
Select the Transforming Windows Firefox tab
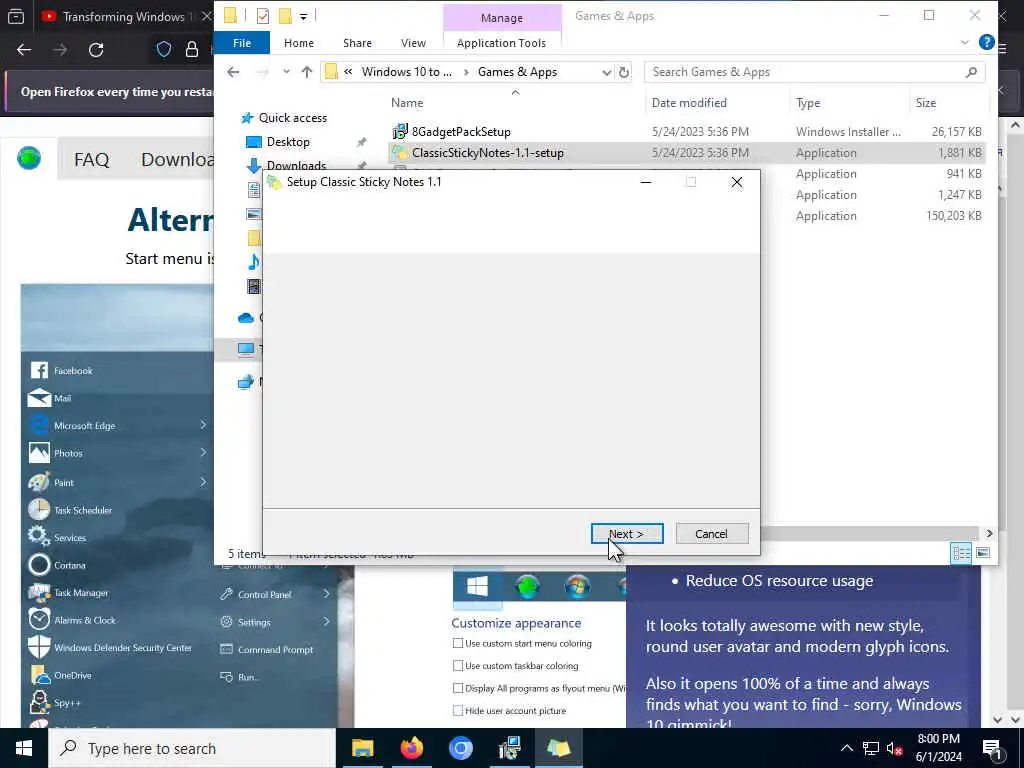pos(124,17)
